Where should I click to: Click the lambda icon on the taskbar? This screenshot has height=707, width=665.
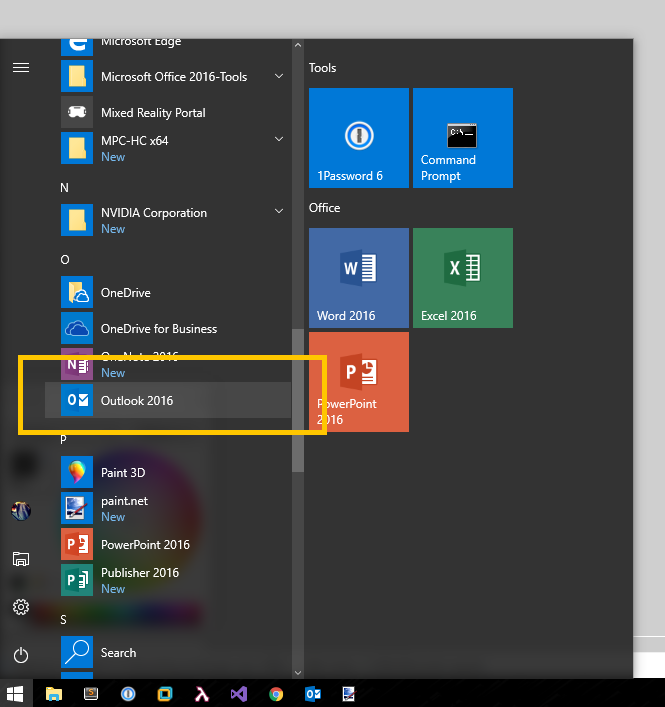202,693
